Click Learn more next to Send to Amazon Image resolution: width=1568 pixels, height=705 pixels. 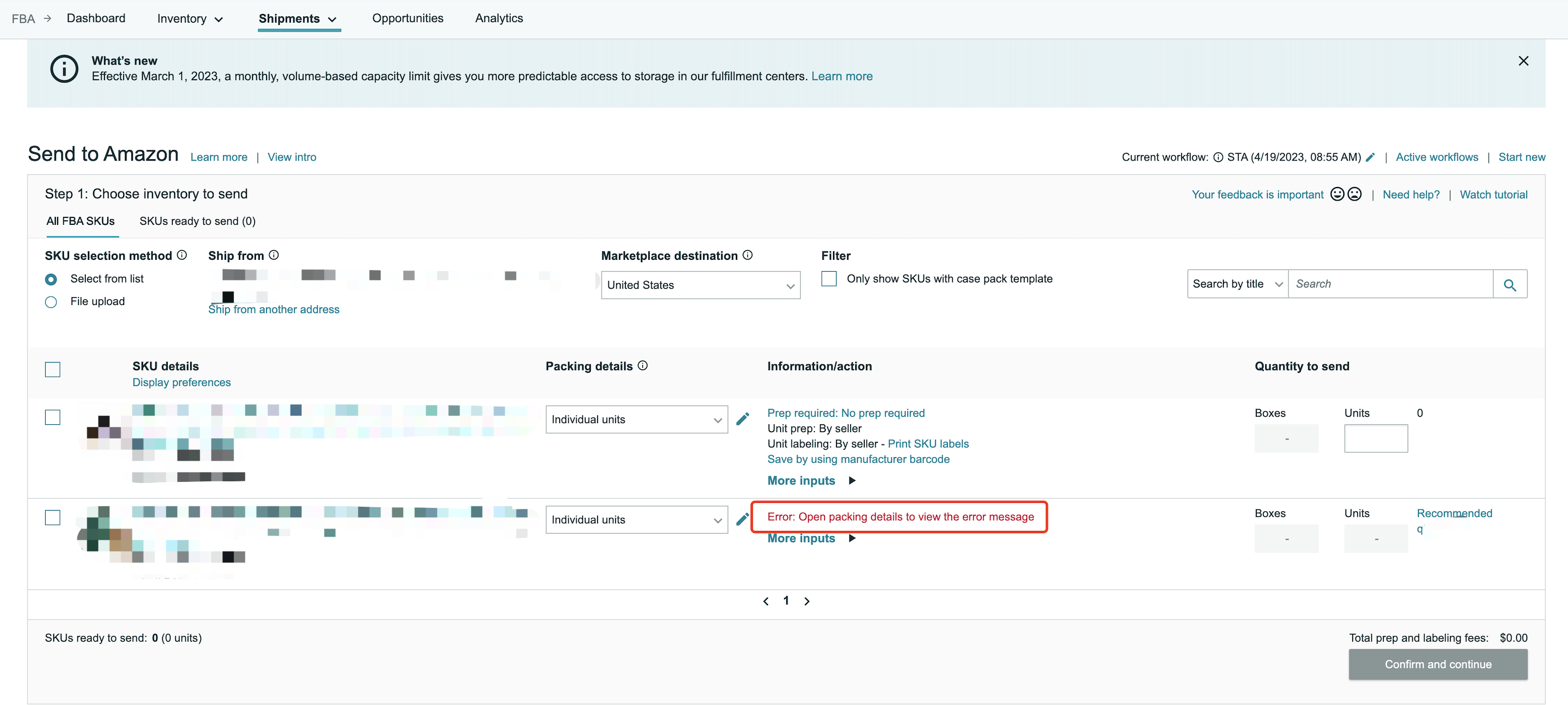[219, 157]
